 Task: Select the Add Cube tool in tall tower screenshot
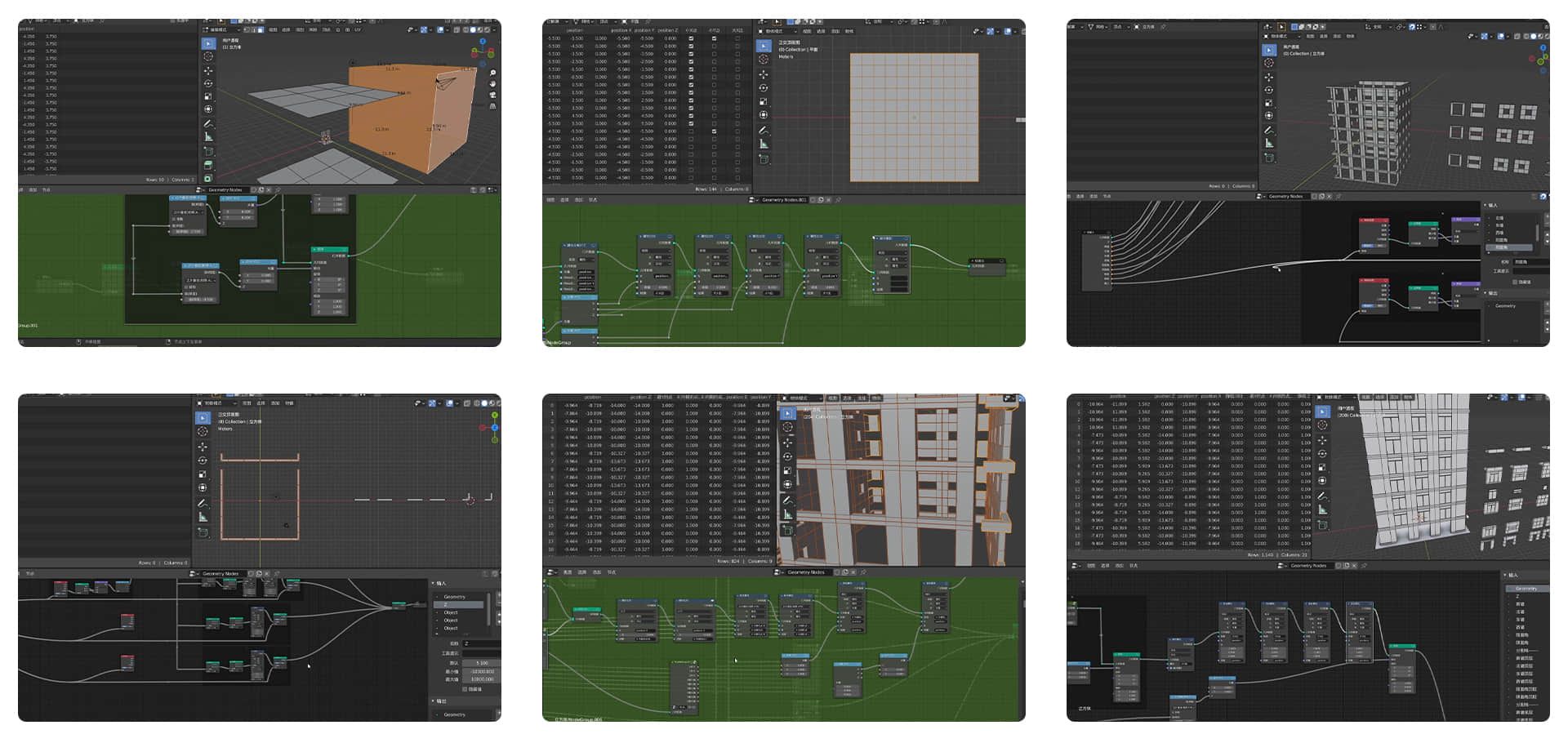coord(1322,525)
